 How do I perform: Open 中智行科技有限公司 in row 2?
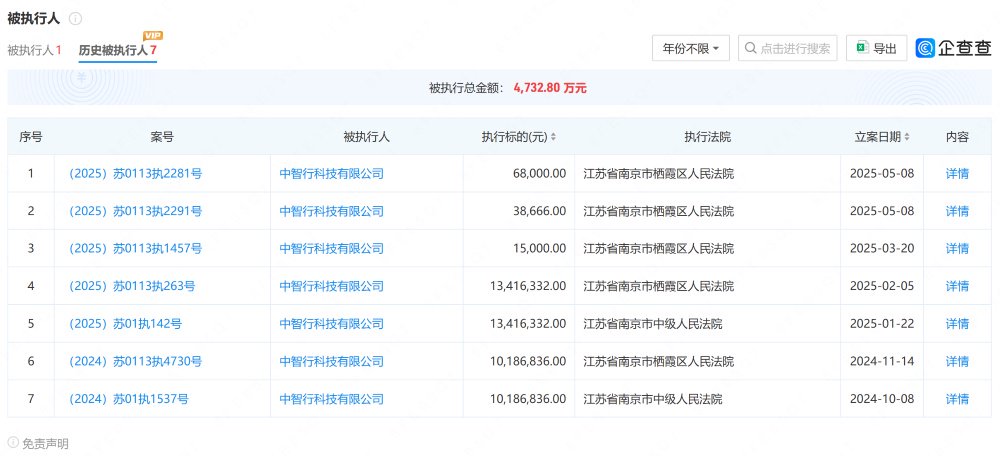pos(332,211)
